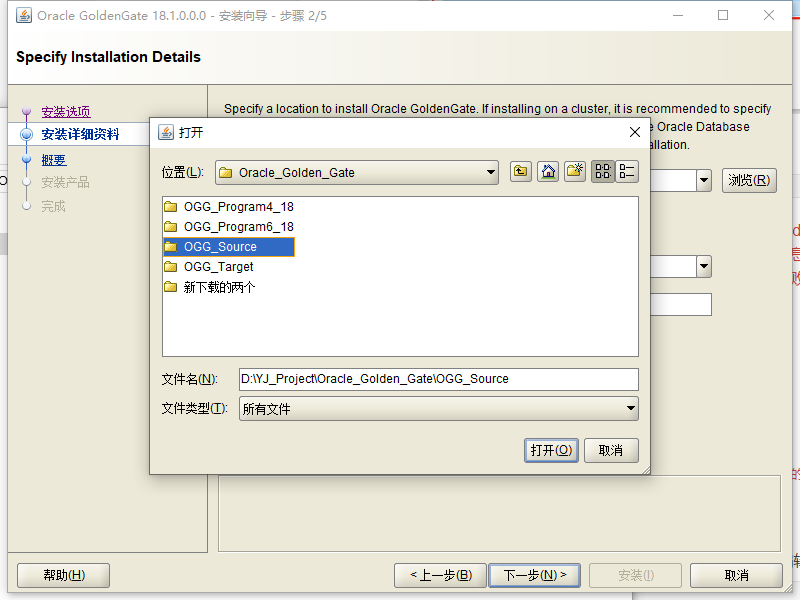Select OGG_Source folder icon

tap(171, 247)
